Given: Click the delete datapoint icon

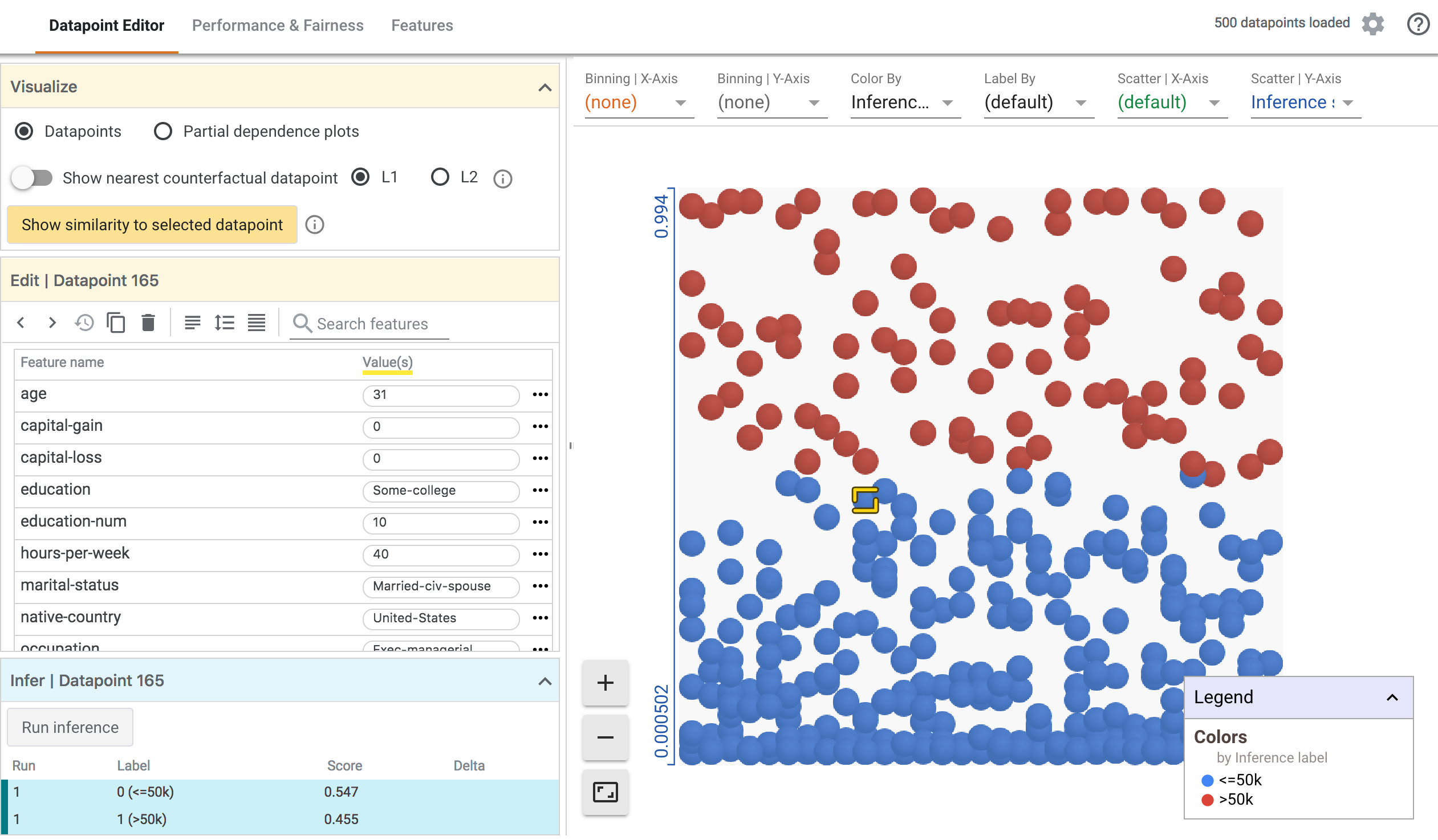Looking at the screenshot, I should (147, 323).
